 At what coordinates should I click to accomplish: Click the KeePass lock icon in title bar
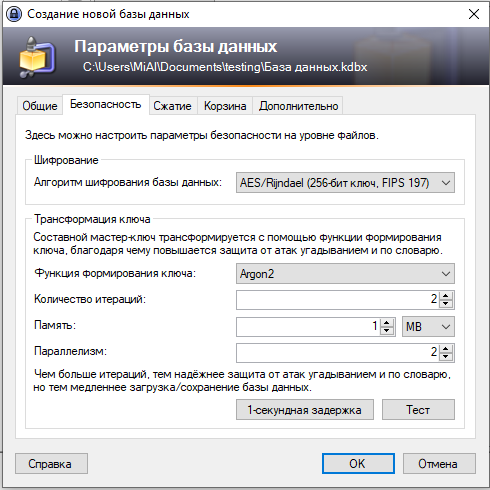(x=14, y=14)
